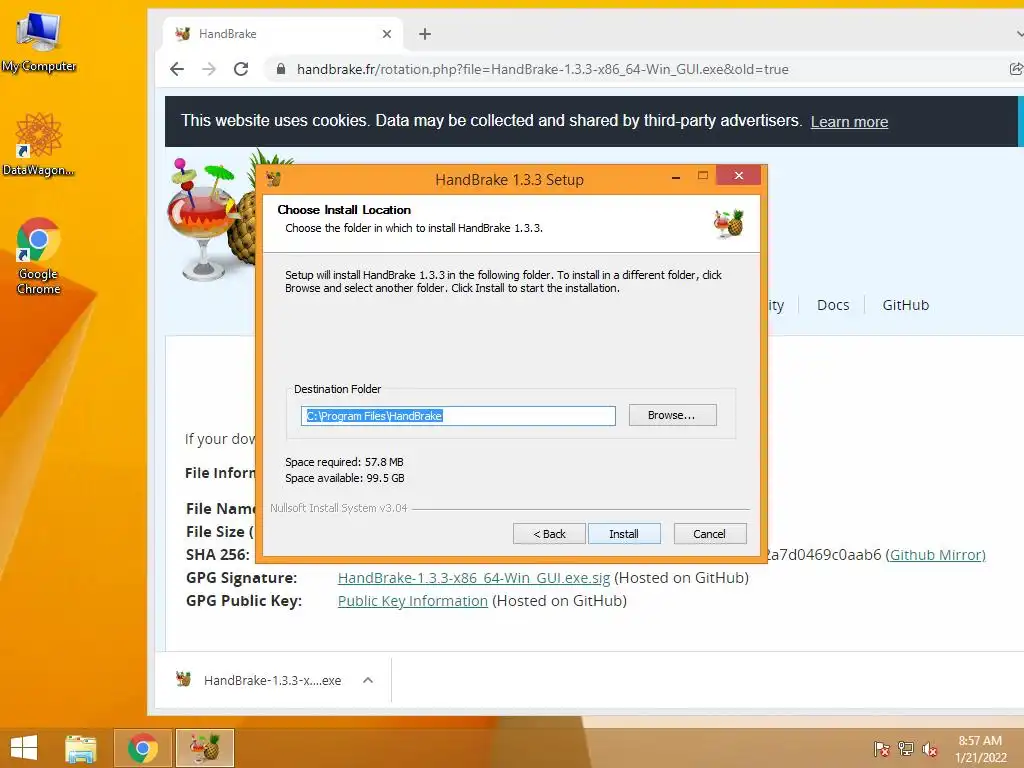Cancel the HandBrake setup wizard
Viewport: 1024px width, 768px height.
tap(709, 534)
